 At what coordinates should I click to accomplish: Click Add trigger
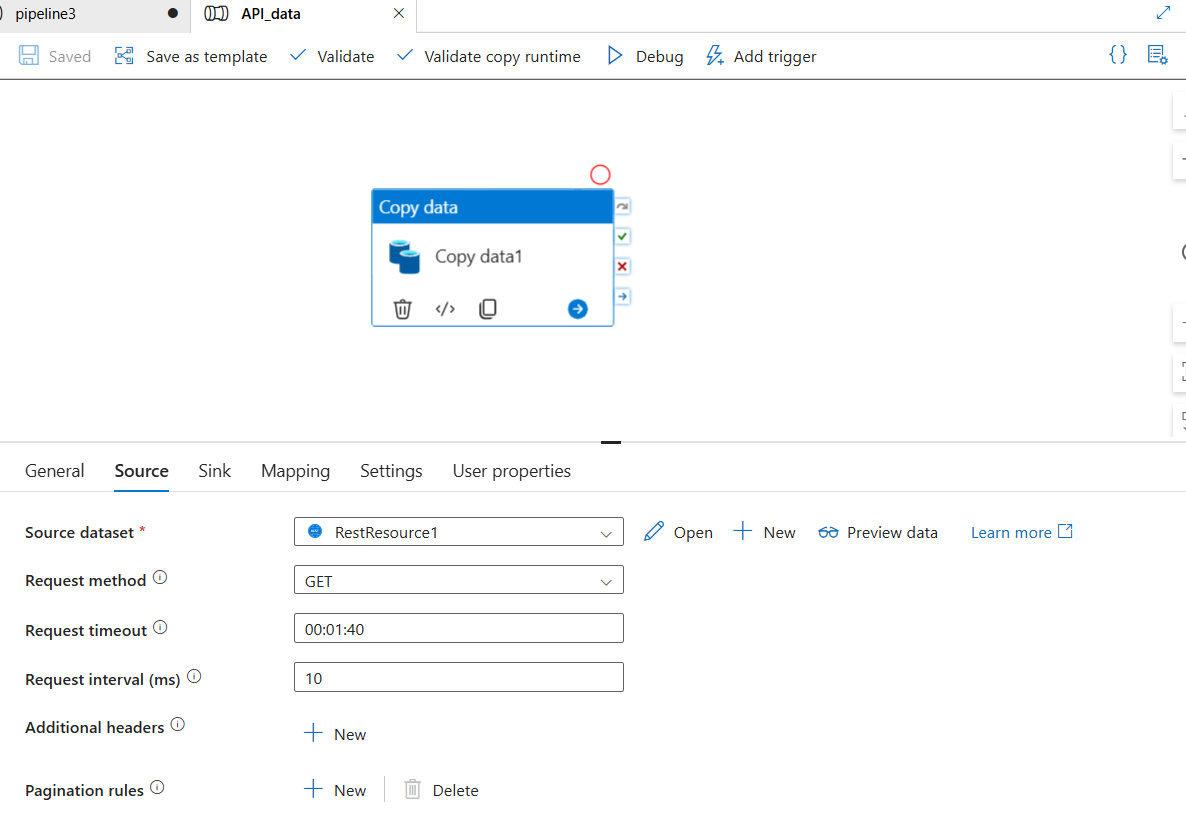[x=761, y=56]
